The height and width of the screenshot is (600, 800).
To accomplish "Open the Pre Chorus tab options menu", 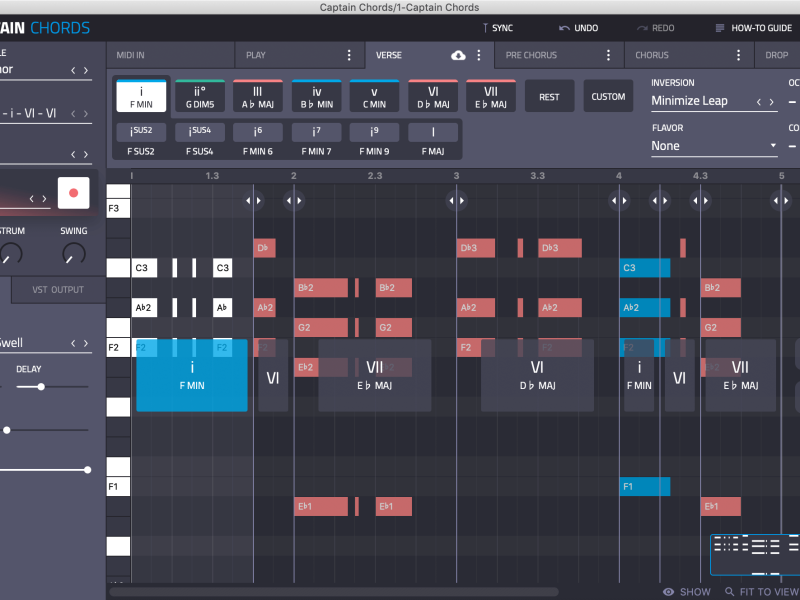I will click(x=608, y=55).
